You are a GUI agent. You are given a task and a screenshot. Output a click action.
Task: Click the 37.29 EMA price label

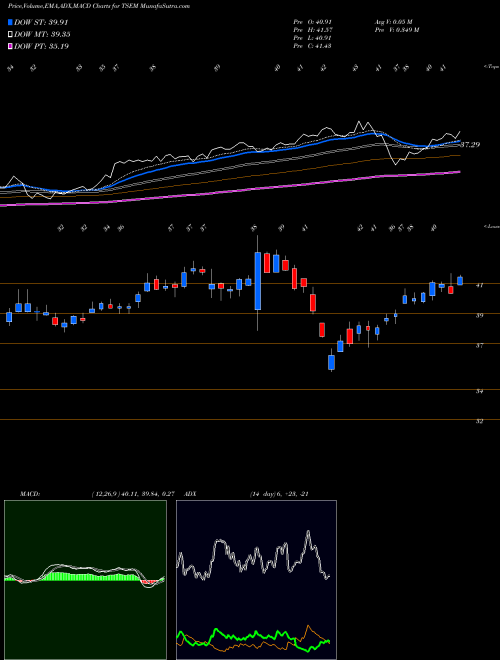tap(470, 145)
